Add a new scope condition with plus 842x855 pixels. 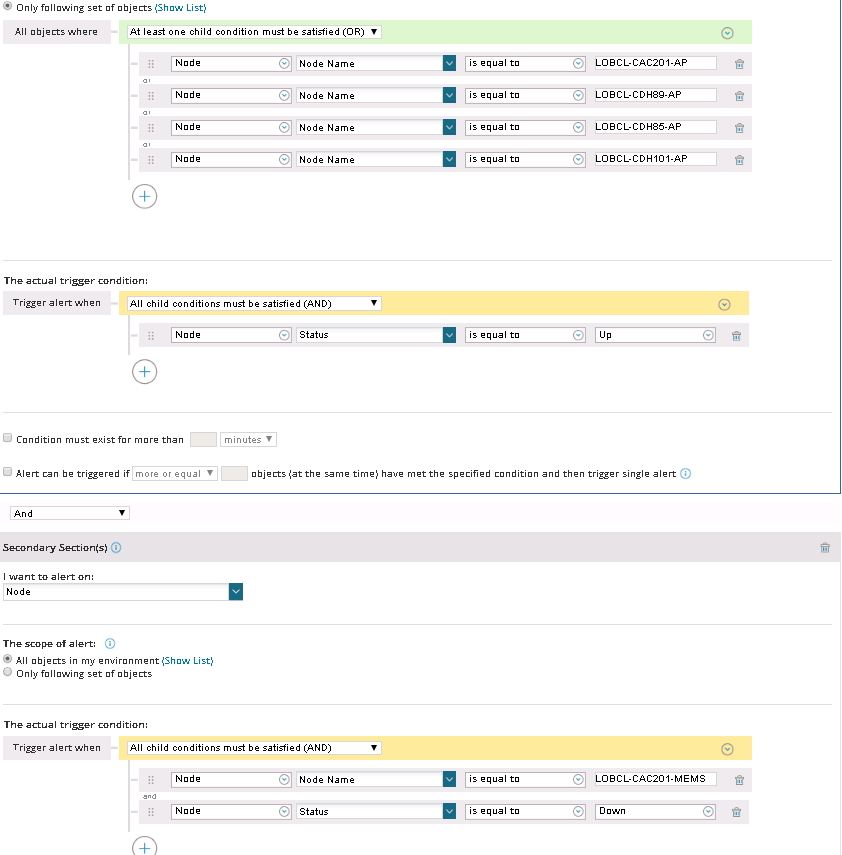tap(144, 196)
